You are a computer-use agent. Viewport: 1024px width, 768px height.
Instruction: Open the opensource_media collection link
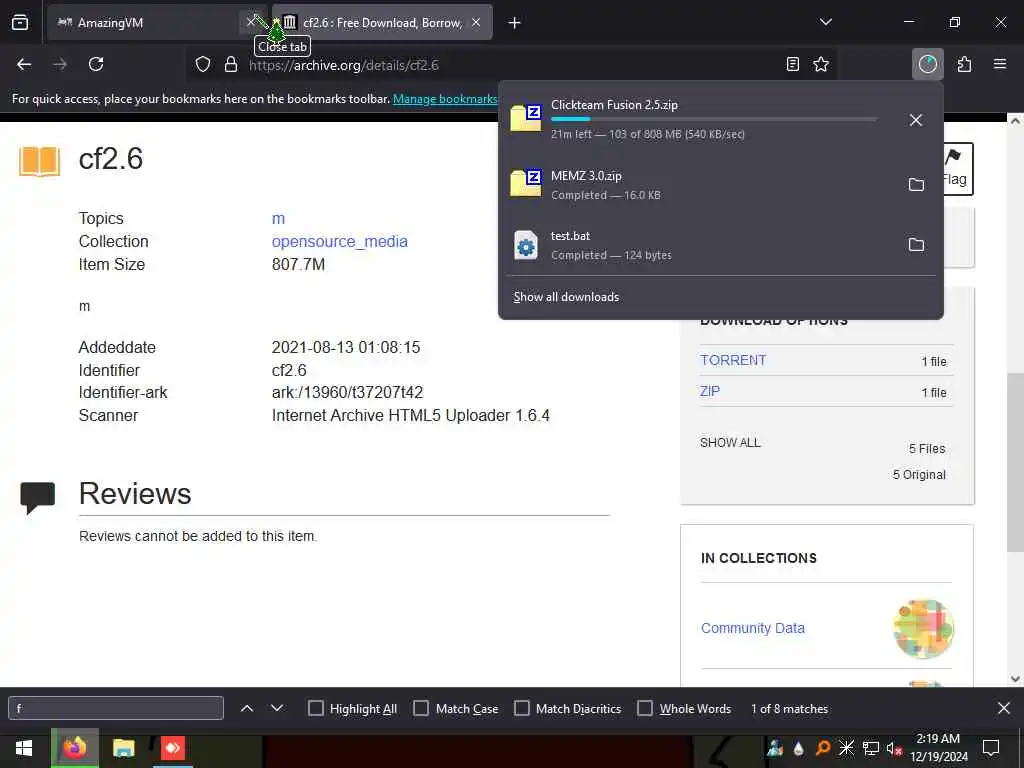point(340,242)
